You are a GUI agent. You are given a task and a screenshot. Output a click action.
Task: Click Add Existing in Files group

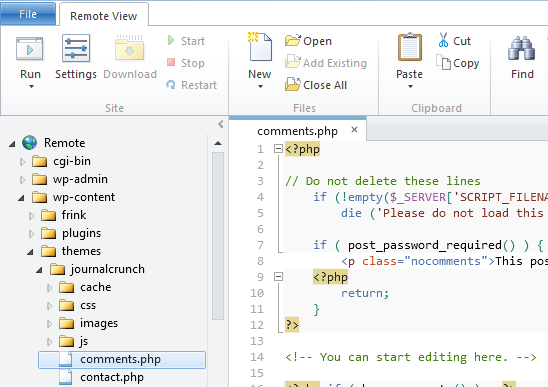coord(326,63)
